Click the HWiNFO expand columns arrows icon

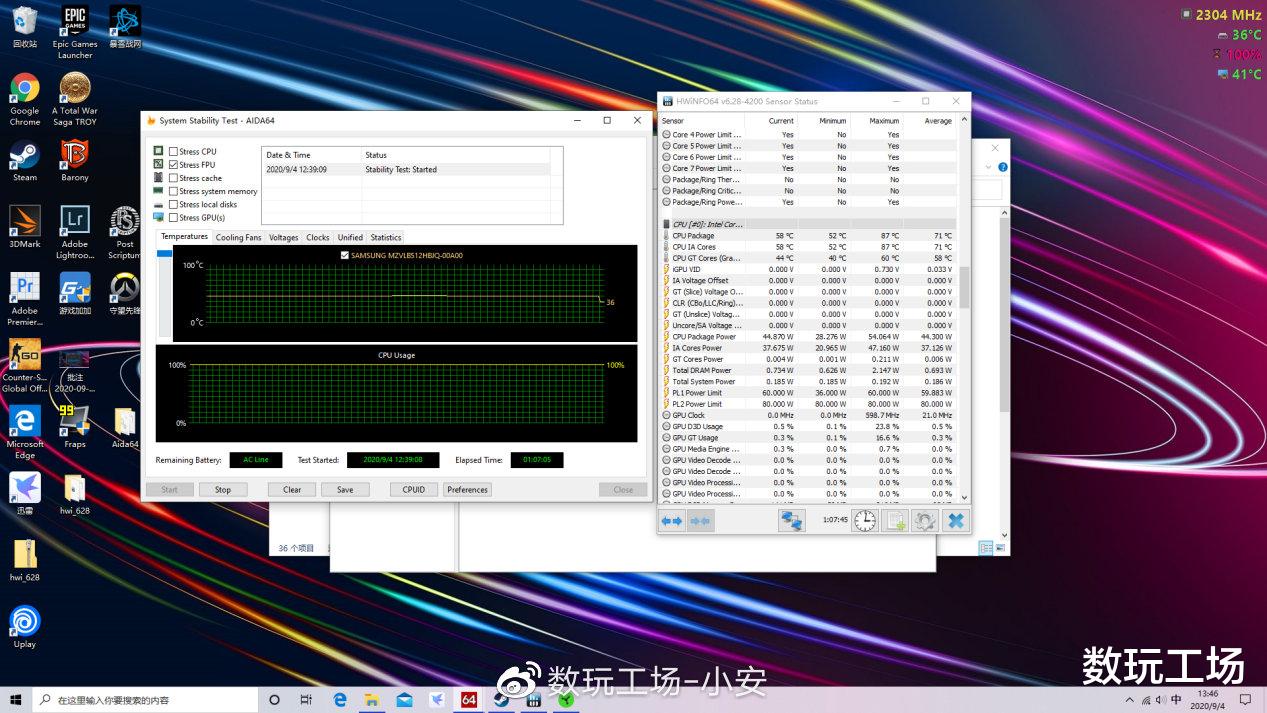(x=671, y=521)
